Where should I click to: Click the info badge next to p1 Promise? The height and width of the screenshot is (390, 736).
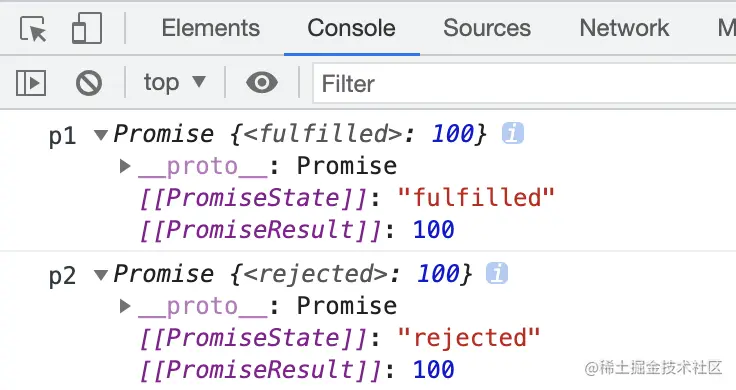pyautogui.click(x=513, y=133)
